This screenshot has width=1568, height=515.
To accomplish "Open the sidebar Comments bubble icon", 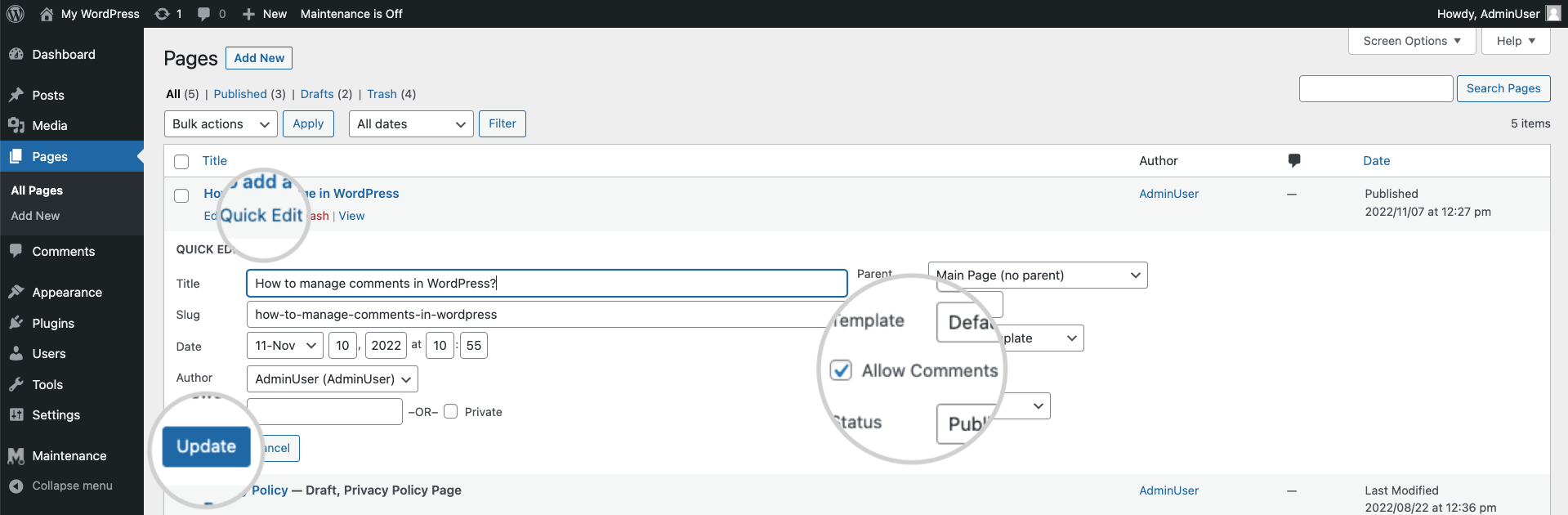I will [x=16, y=251].
